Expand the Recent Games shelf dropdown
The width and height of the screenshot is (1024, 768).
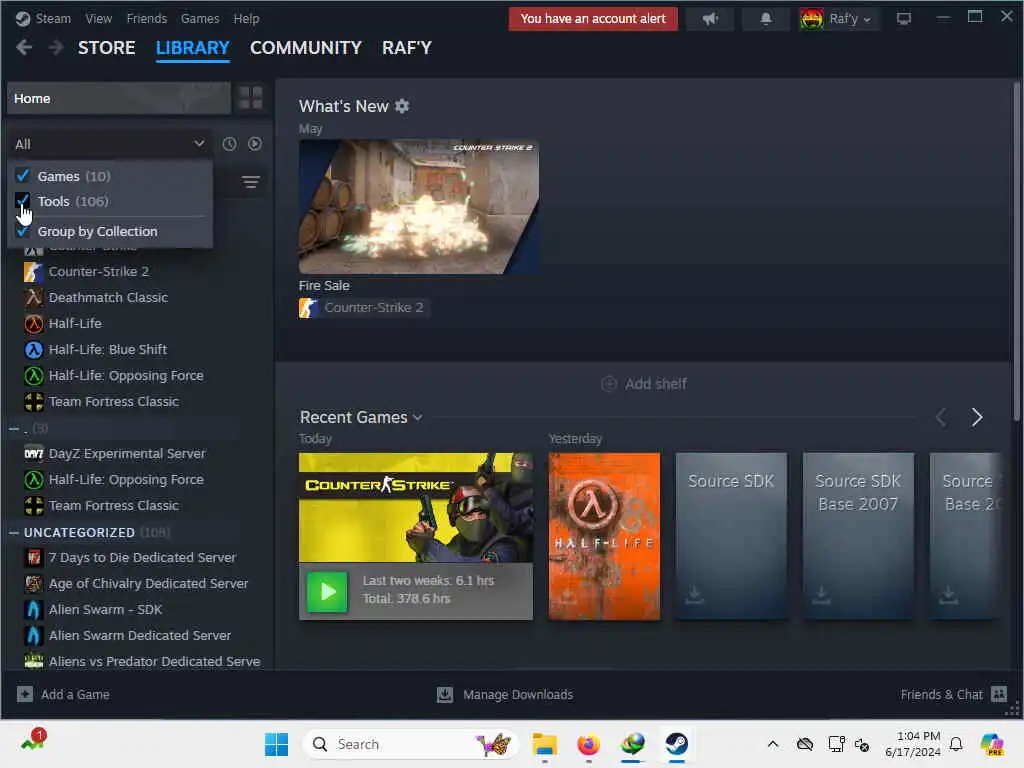click(x=417, y=417)
